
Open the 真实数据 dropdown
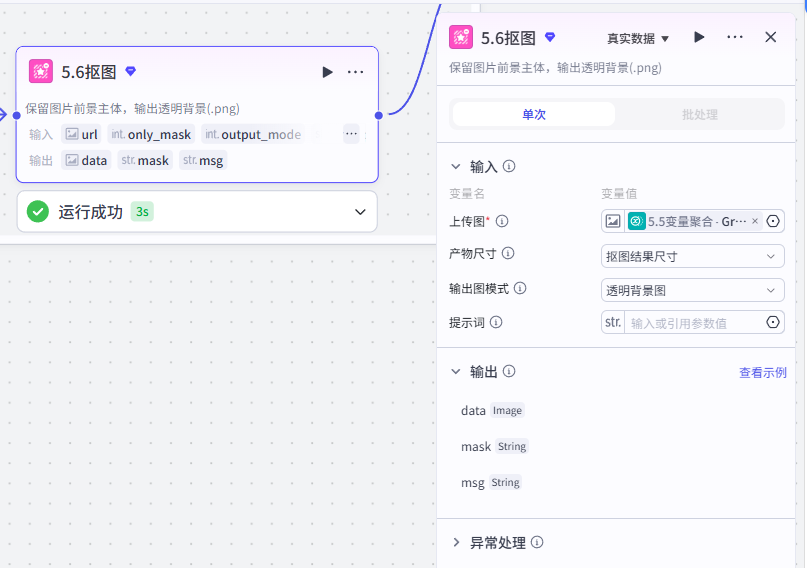point(638,39)
